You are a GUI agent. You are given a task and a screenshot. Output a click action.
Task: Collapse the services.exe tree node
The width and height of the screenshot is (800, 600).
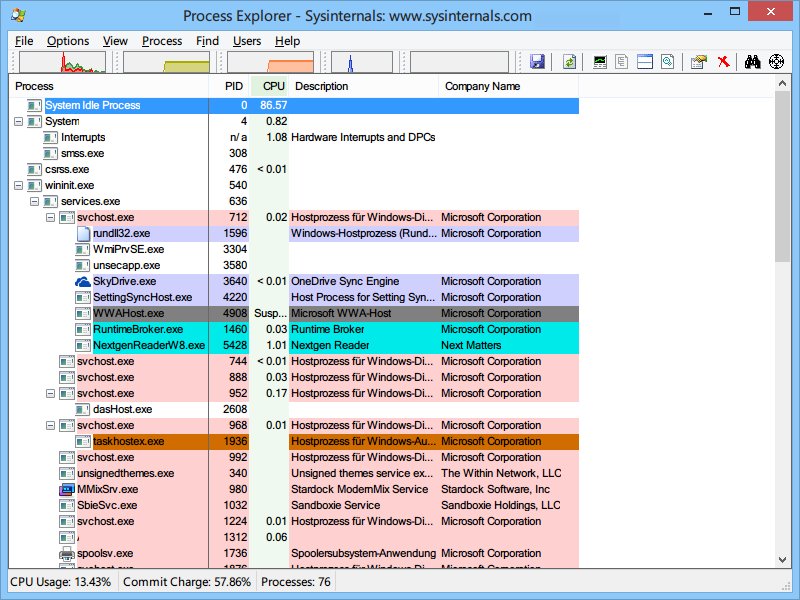(x=34, y=202)
